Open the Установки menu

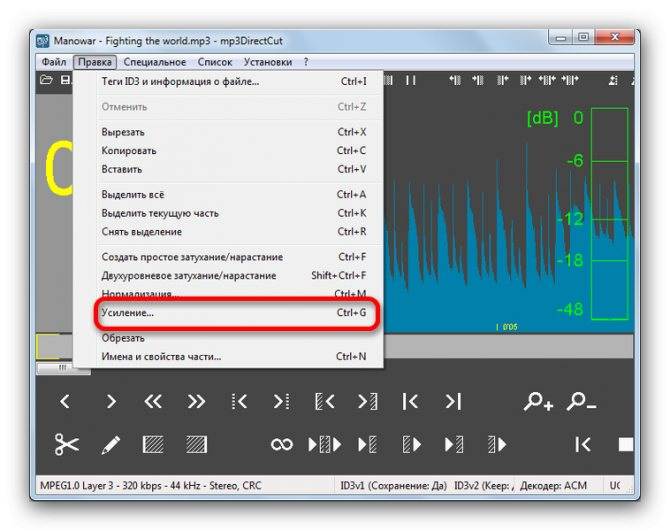click(268, 62)
